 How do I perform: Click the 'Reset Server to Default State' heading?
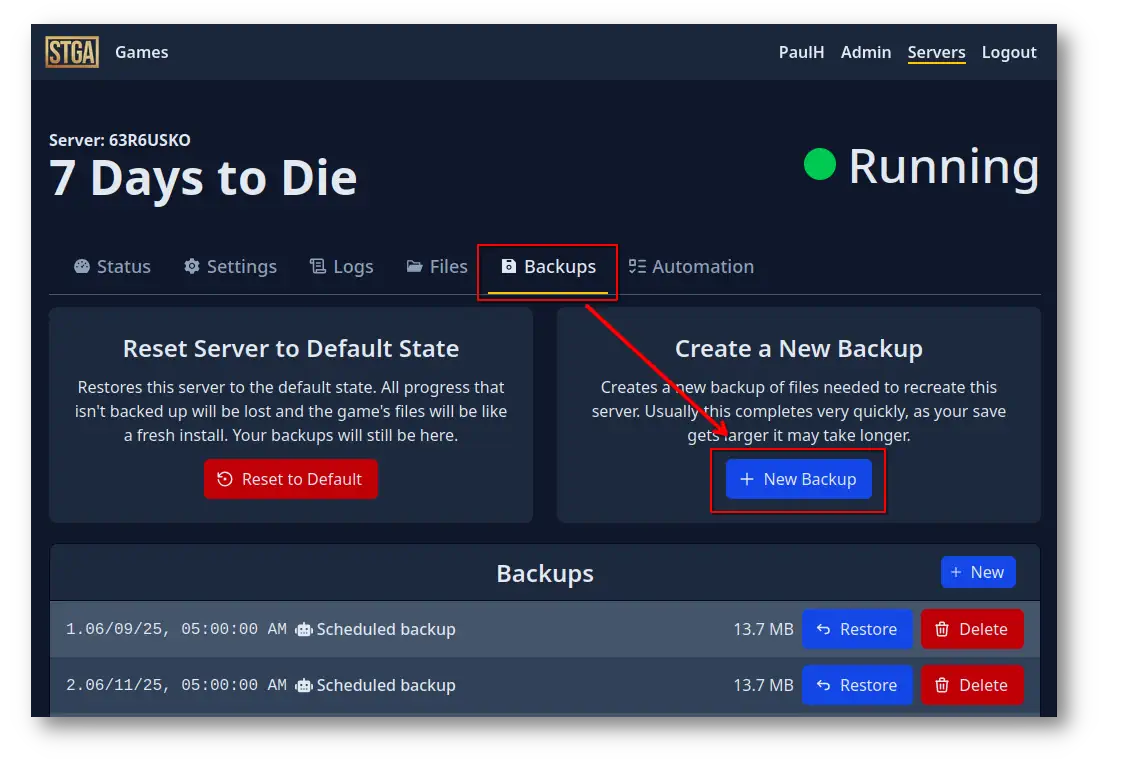tap(291, 349)
